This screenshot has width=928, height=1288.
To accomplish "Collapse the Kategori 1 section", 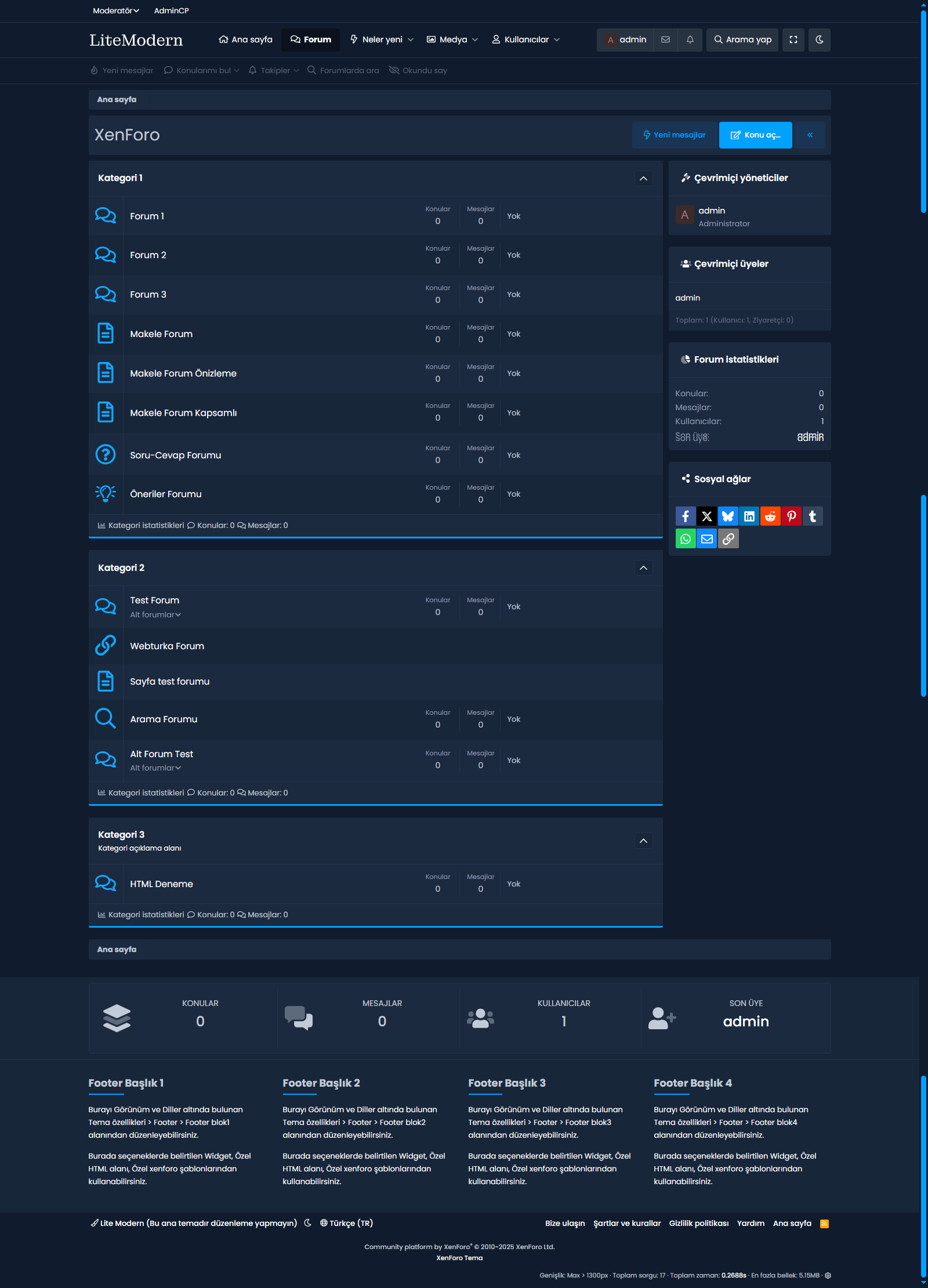I will [x=643, y=179].
